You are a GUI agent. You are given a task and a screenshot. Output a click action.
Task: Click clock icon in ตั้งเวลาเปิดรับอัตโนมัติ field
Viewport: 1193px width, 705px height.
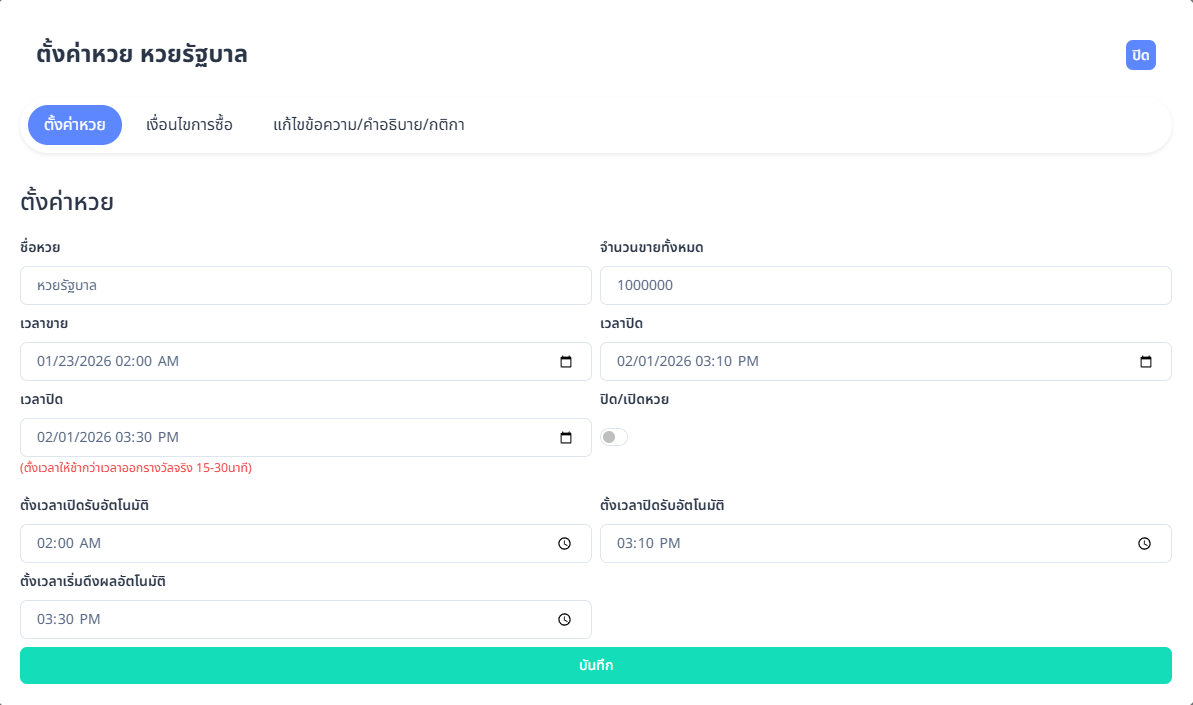[x=564, y=544]
